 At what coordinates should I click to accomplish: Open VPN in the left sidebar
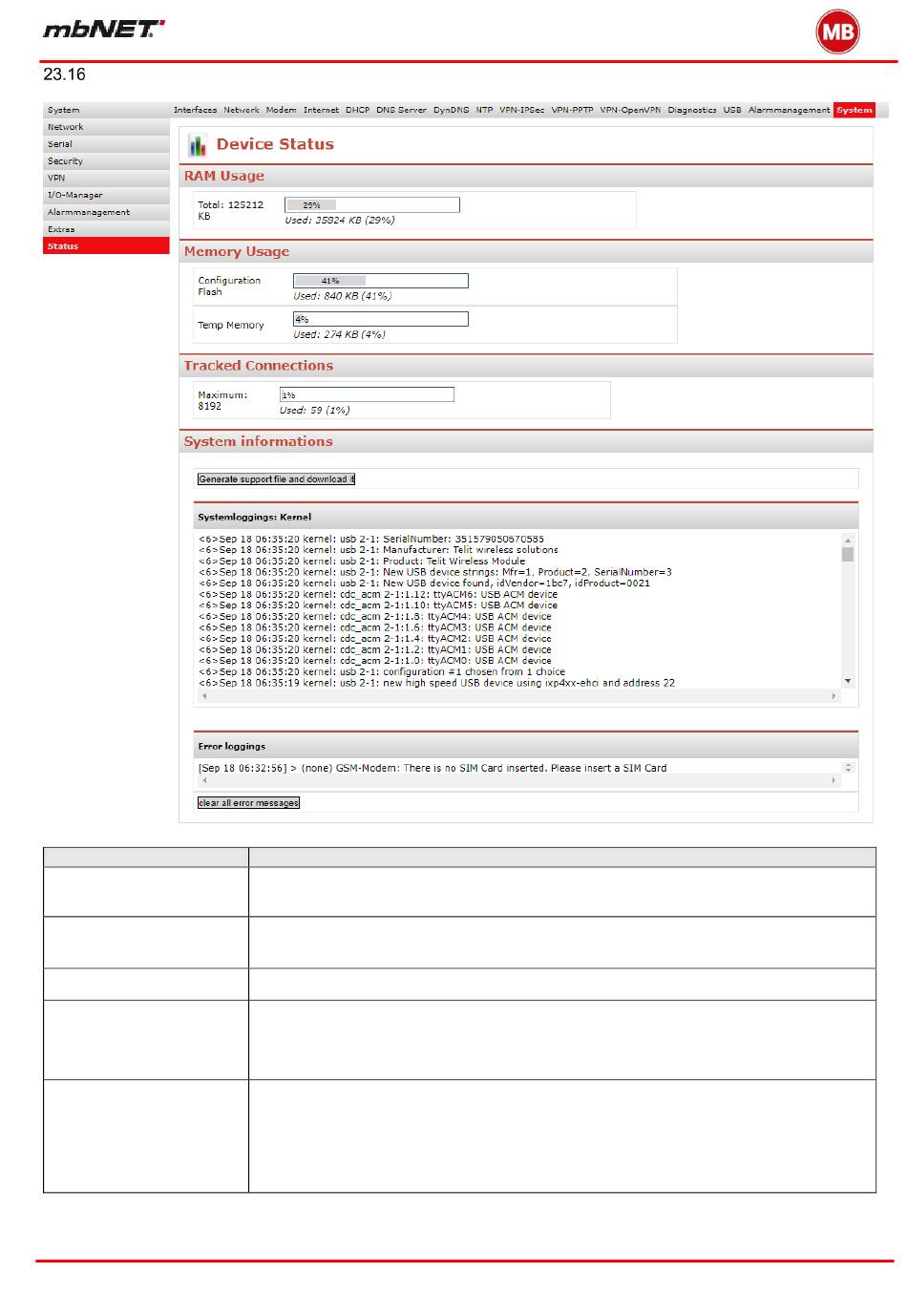[x=106, y=178]
